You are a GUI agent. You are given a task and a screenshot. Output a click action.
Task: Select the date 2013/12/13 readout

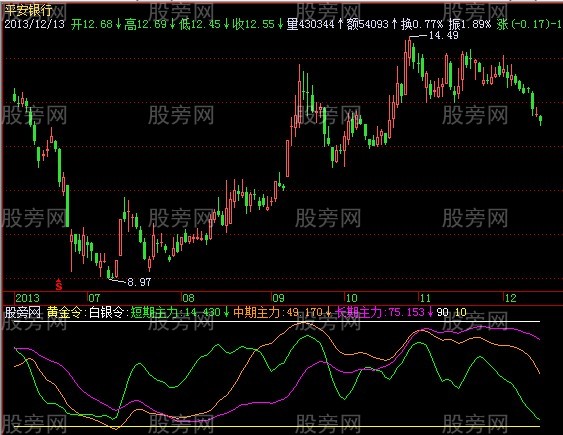pyautogui.click(x=34, y=24)
